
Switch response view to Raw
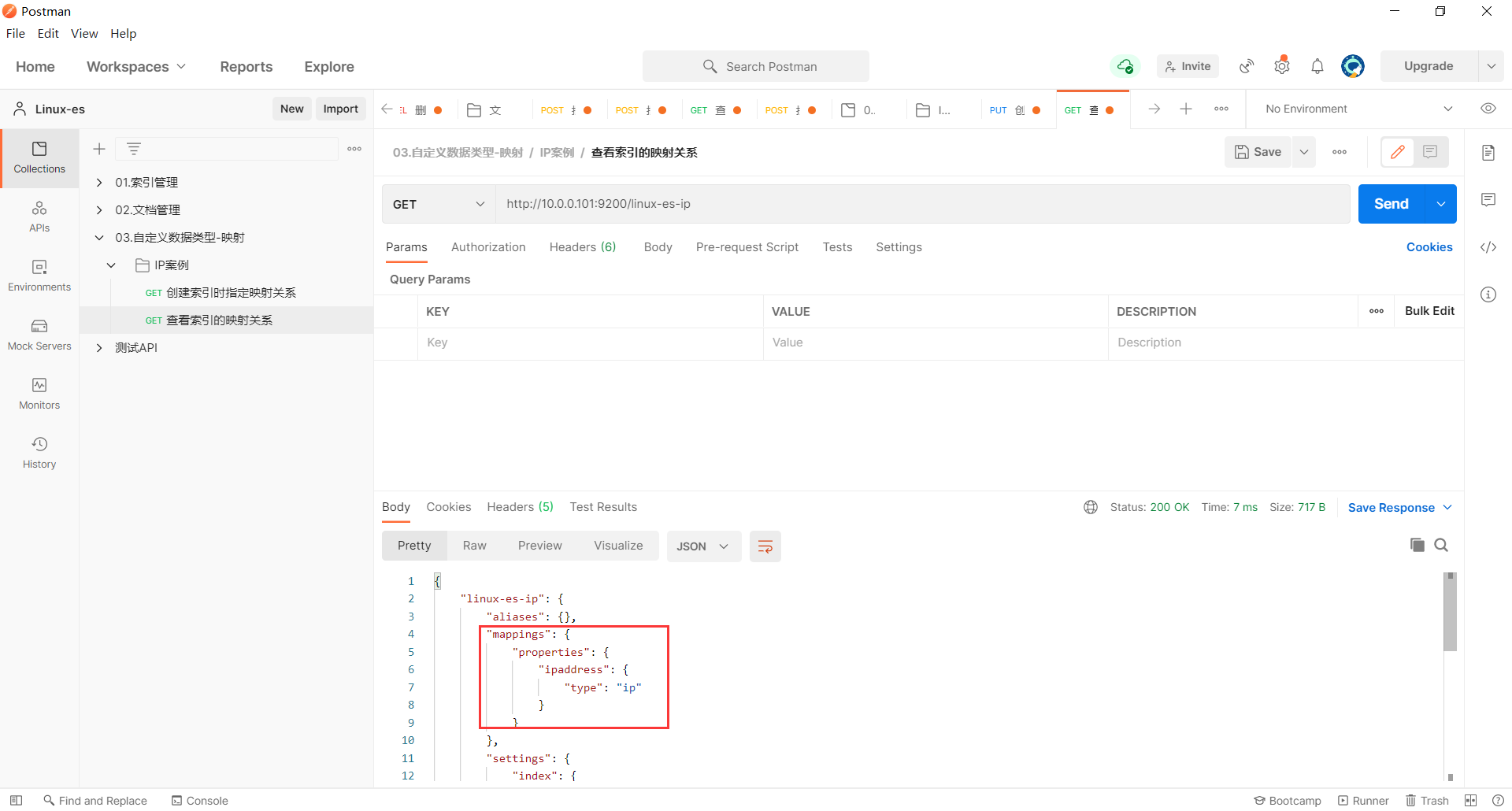coord(474,546)
